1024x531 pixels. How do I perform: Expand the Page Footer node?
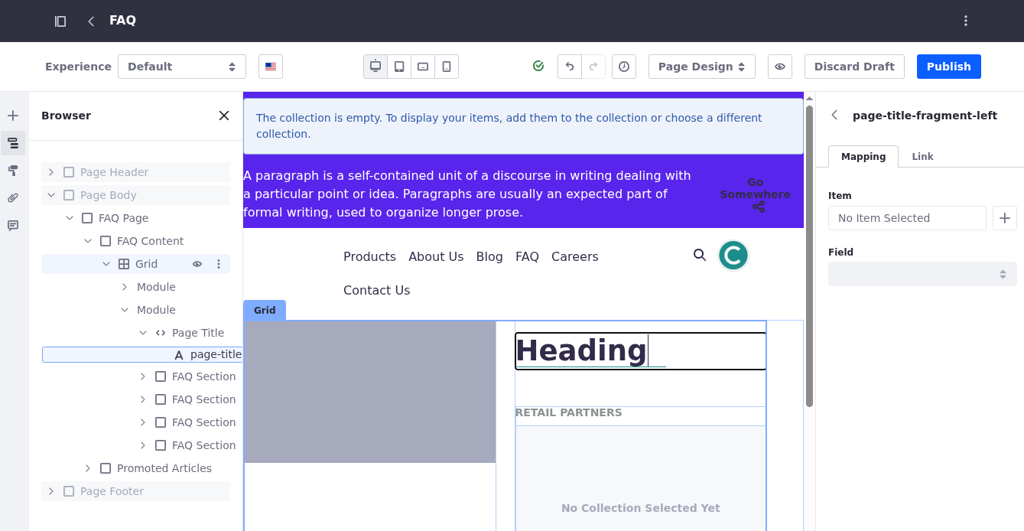click(x=51, y=491)
